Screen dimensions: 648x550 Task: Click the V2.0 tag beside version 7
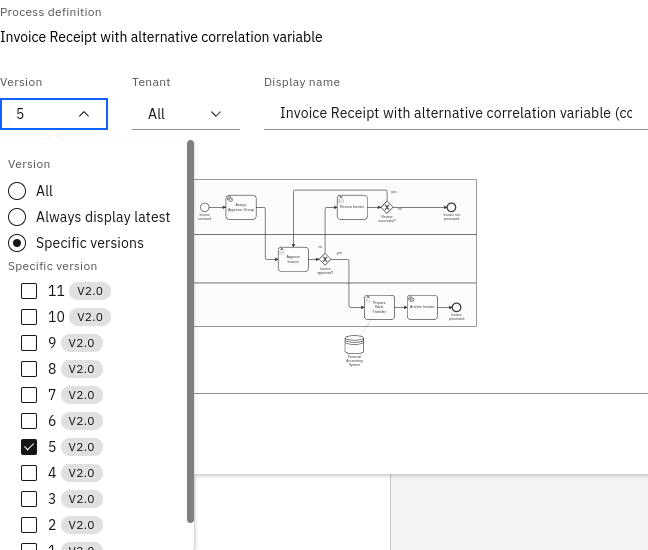click(x=82, y=395)
